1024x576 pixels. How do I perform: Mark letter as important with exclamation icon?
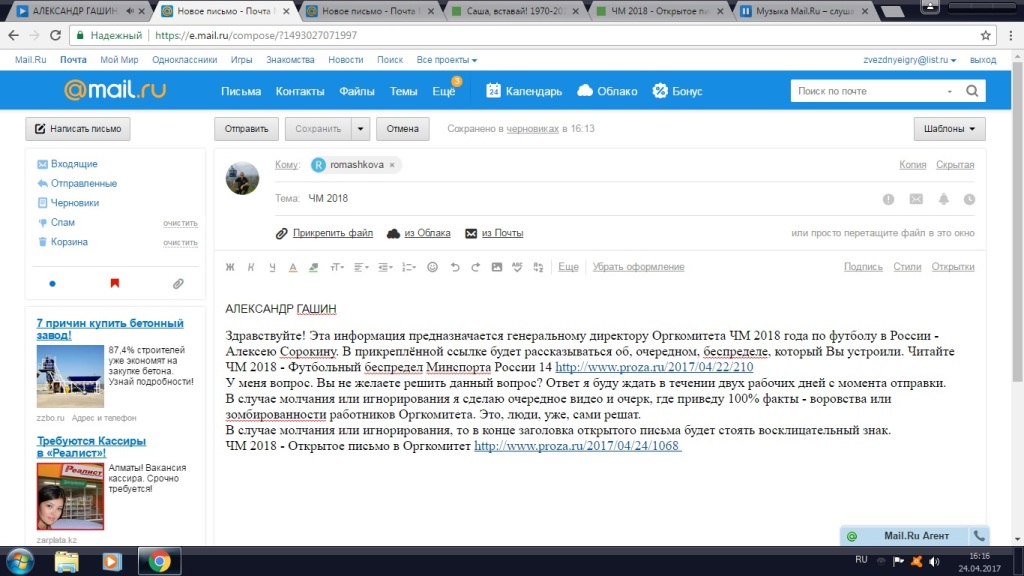888,199
